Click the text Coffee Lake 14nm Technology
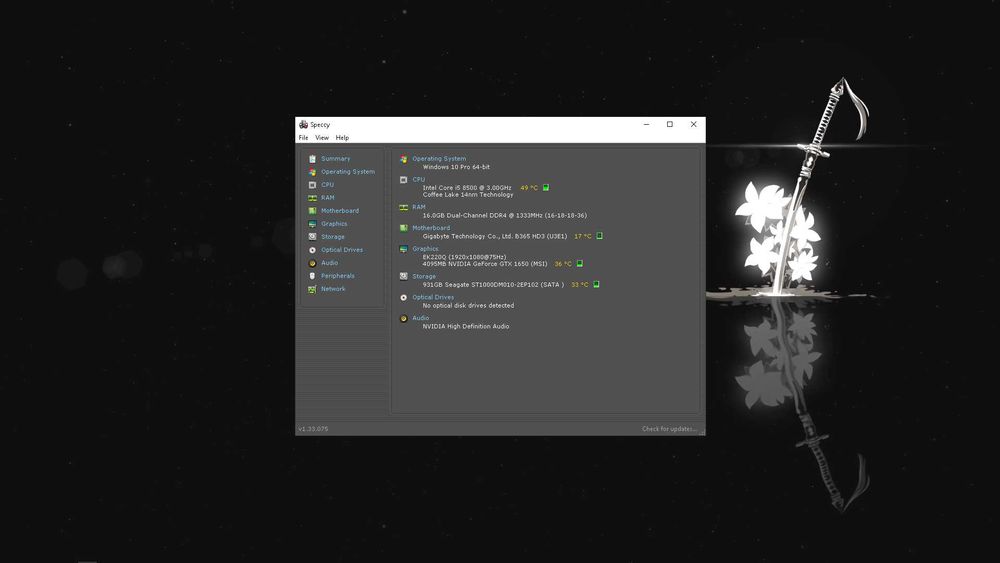The width and height of the screenshot is (1000, 563). (x=467, y=194)
